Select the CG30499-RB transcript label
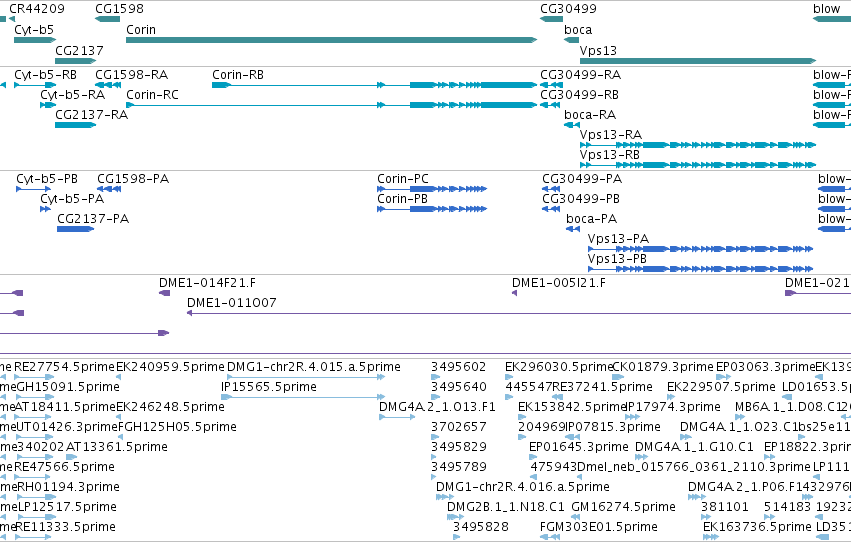This screenshot has height=542, width=851. pyautogui.click(x=579, y=95)
